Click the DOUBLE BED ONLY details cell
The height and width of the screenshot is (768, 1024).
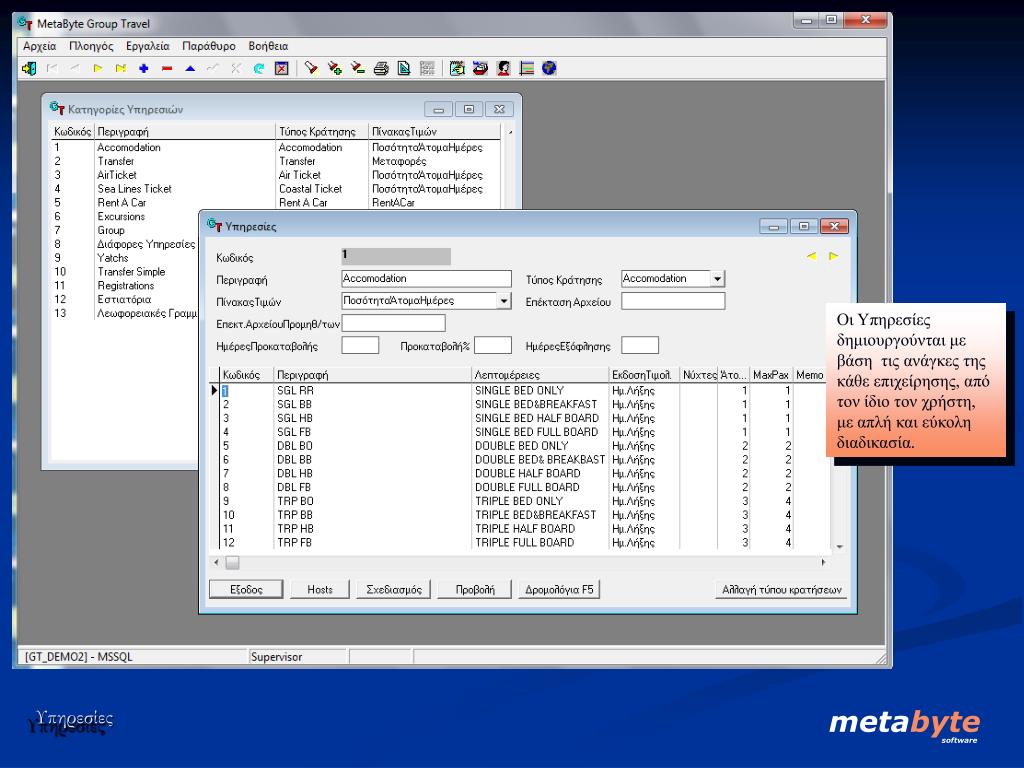(x=539, y=446)
